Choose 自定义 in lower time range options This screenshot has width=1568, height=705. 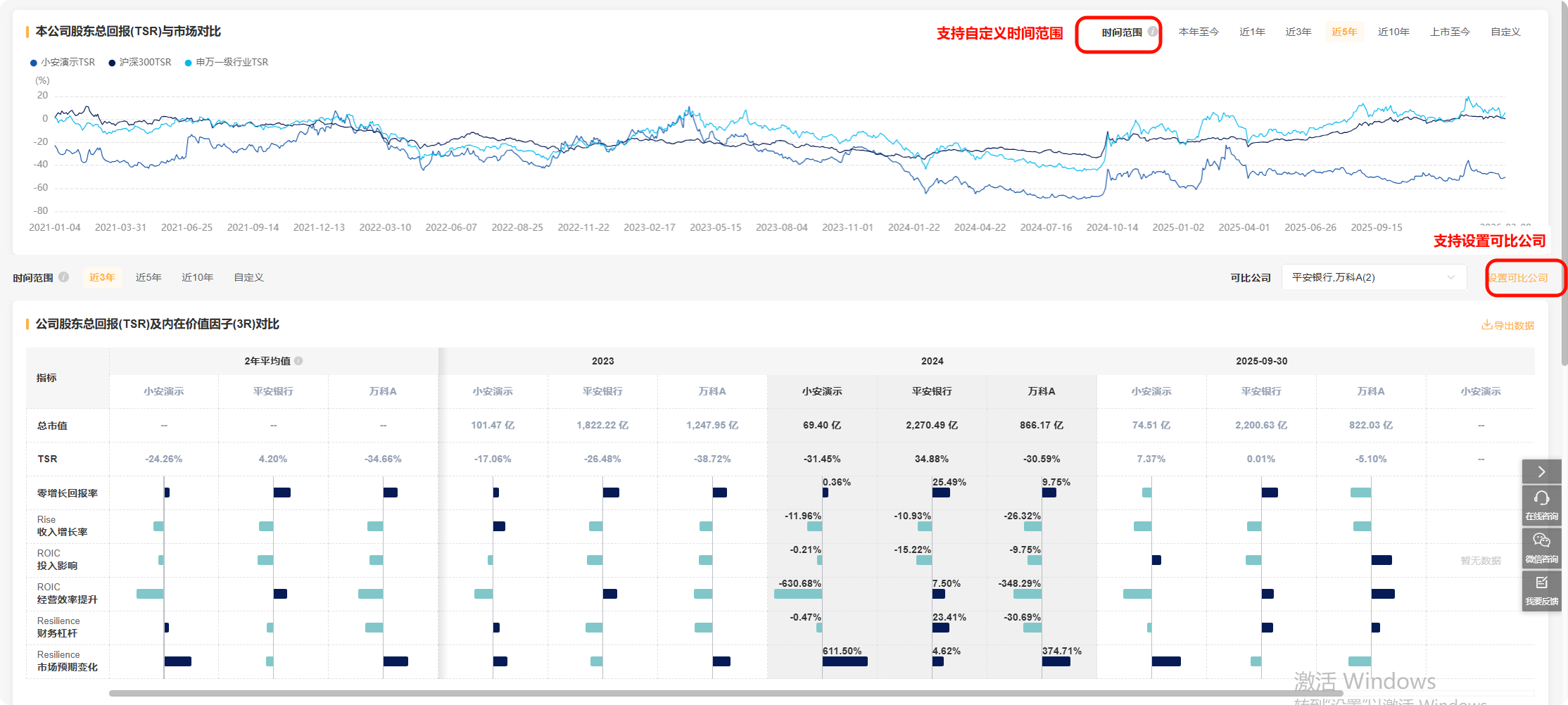248,277
